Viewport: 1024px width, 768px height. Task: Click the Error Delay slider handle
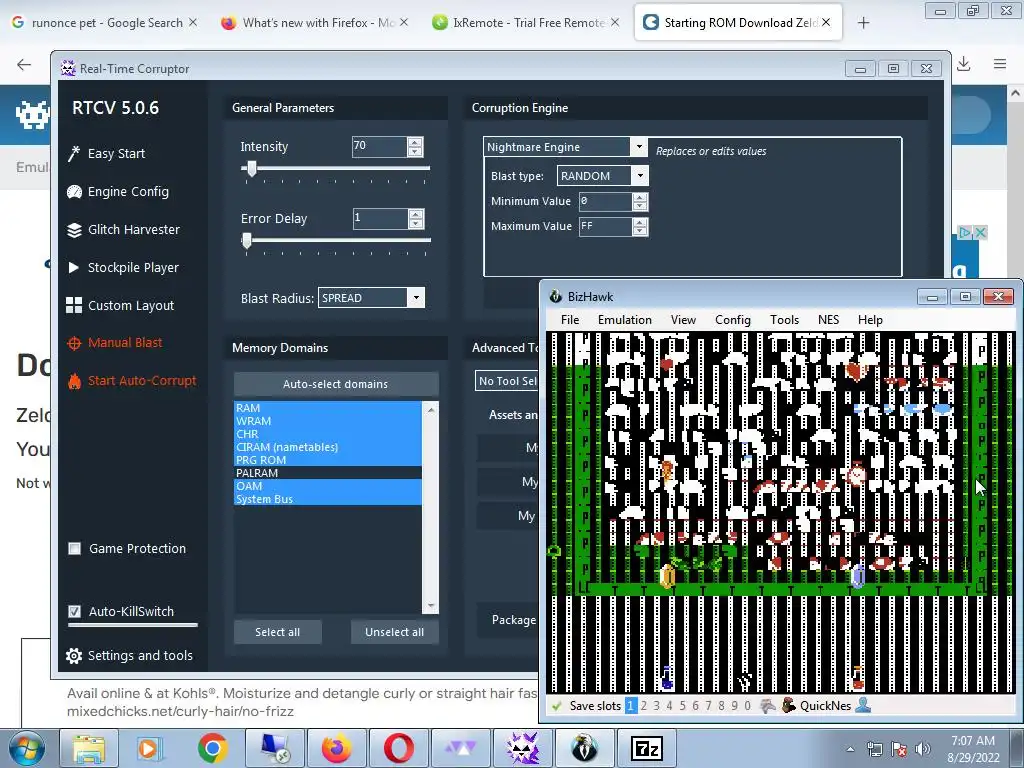coord(246,240)
